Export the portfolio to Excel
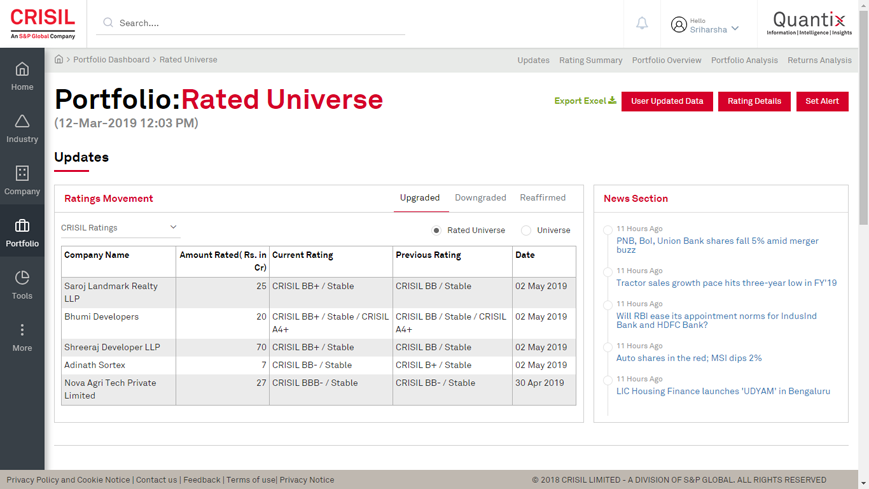Image resolution: width=869 pixels, height=489 pixels. pos(585,101)
